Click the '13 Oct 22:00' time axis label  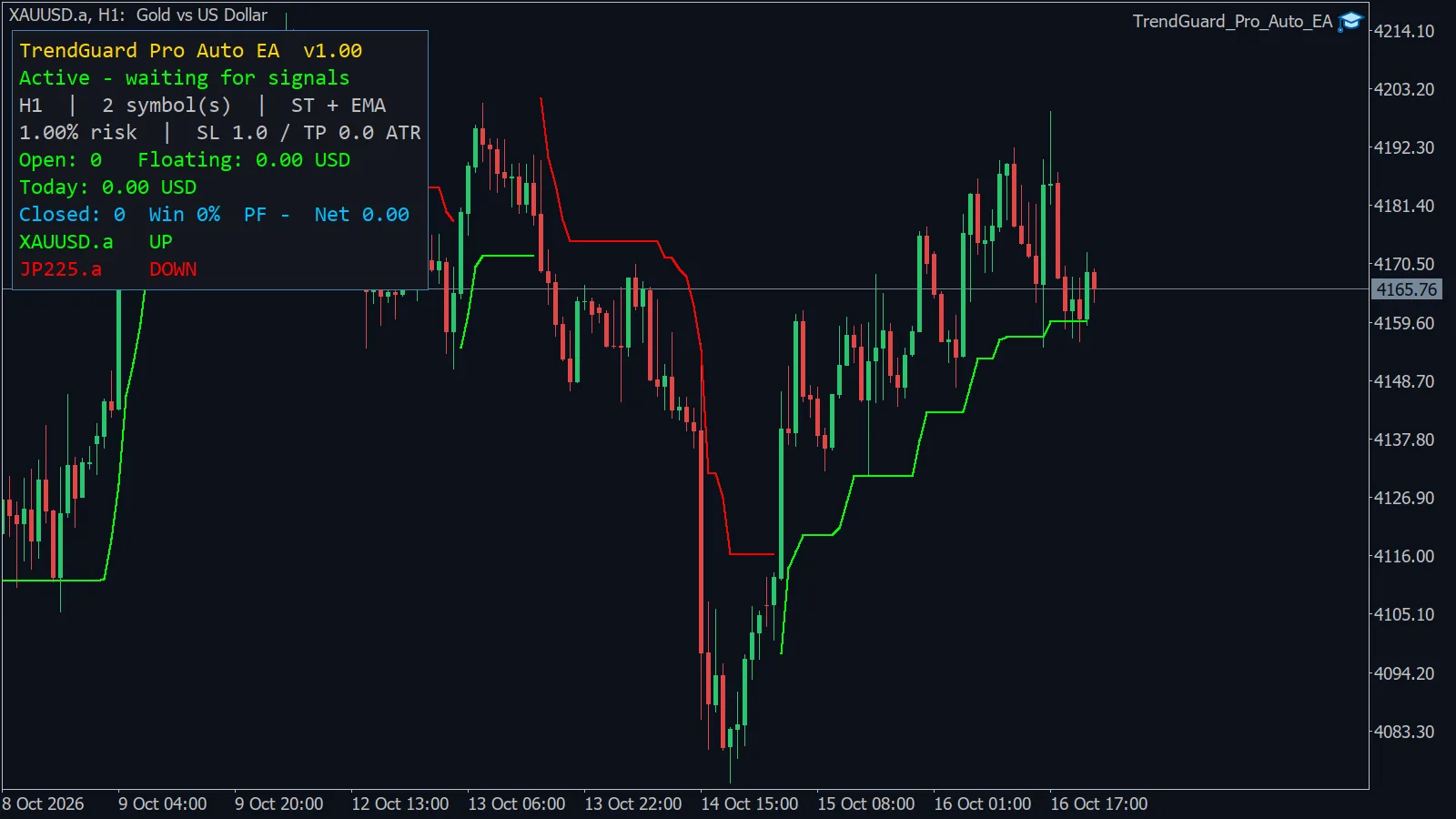pos(633,804)
